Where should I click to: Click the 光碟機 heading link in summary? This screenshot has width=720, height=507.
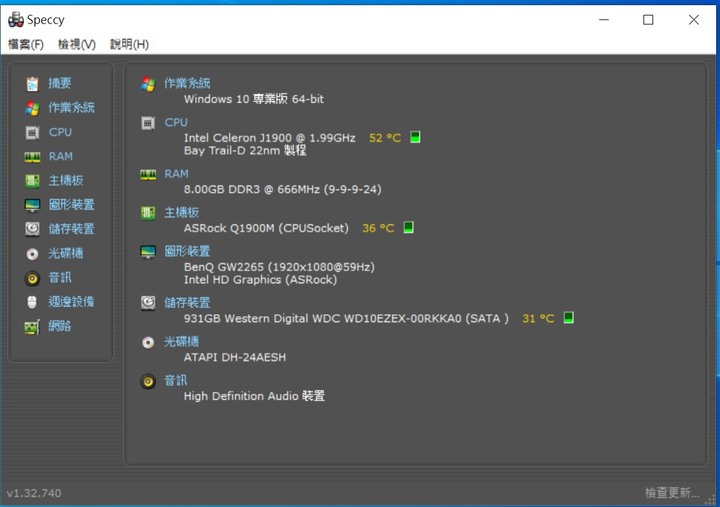182,342
